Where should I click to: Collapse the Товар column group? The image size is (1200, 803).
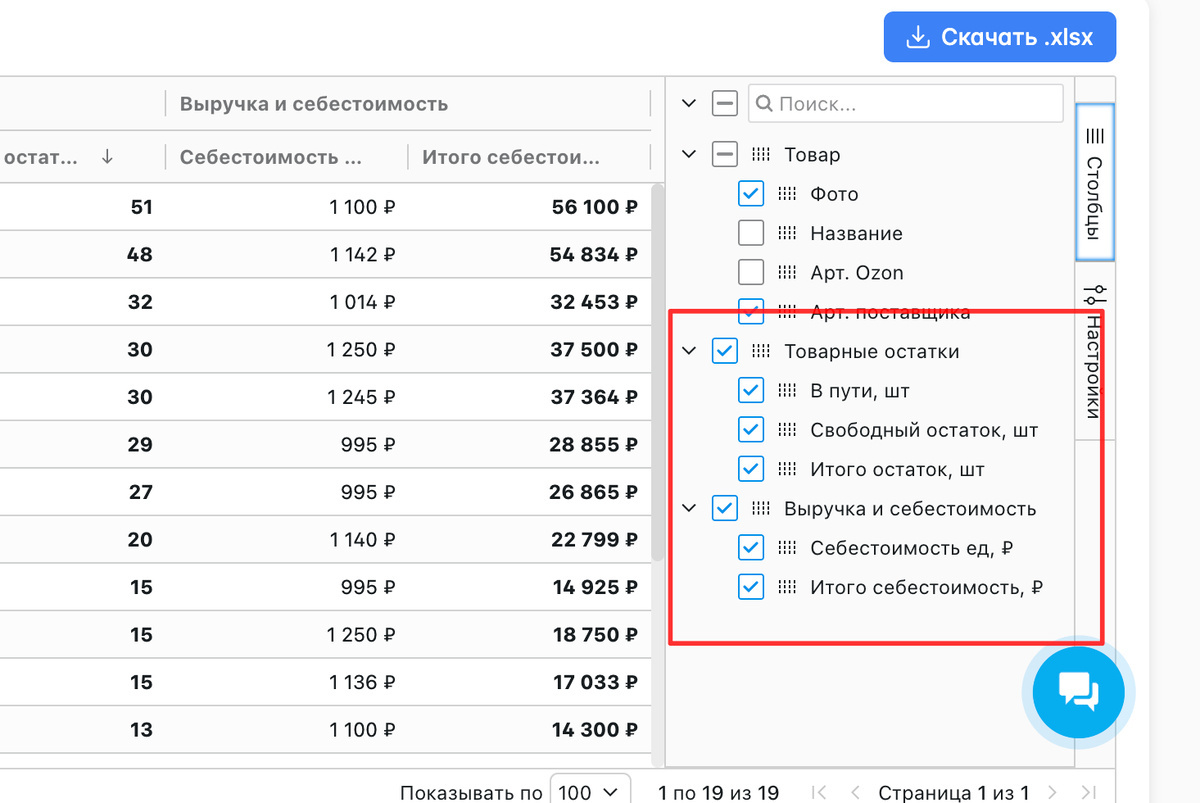click(688, 155)
